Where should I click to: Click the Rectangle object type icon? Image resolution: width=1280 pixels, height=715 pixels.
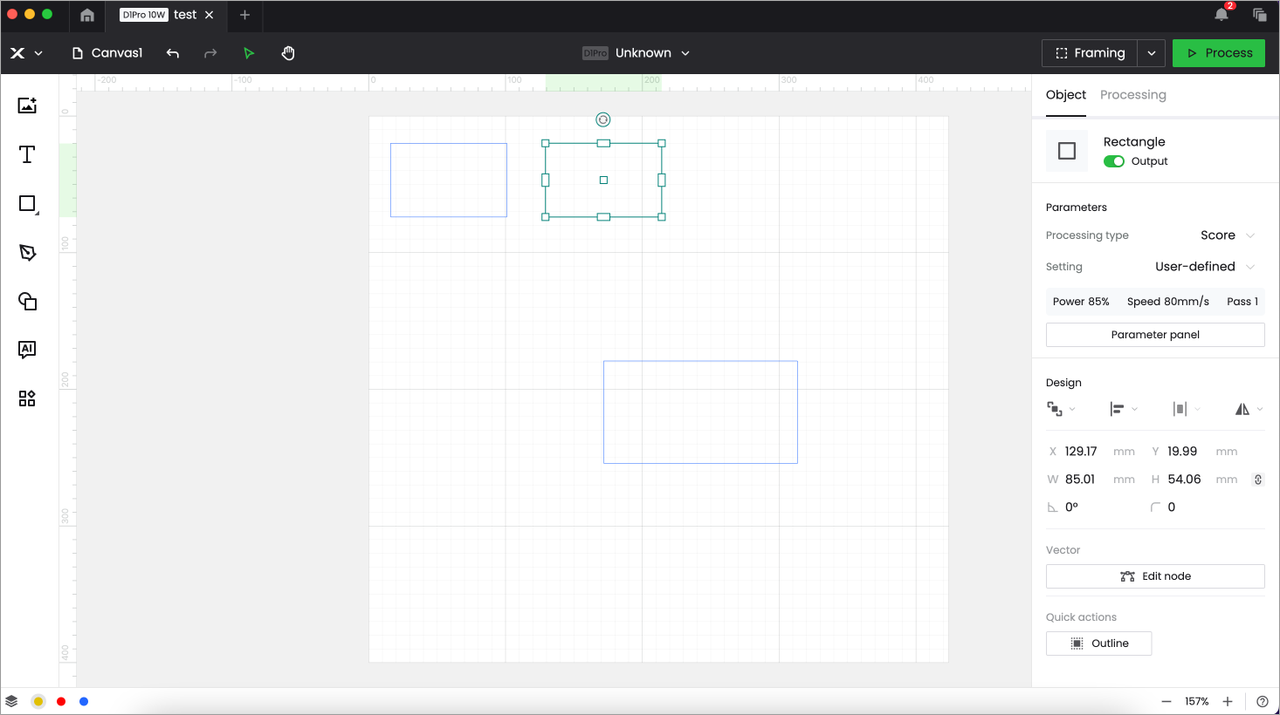[x=1067, y=151]
